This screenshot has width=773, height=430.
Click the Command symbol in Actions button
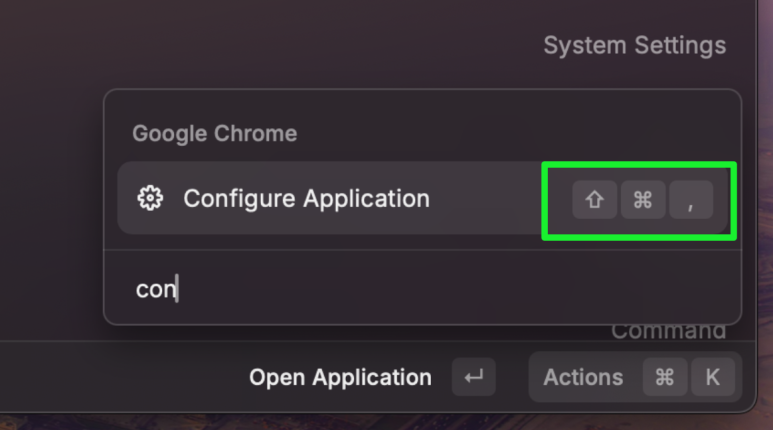click(665, 377)
